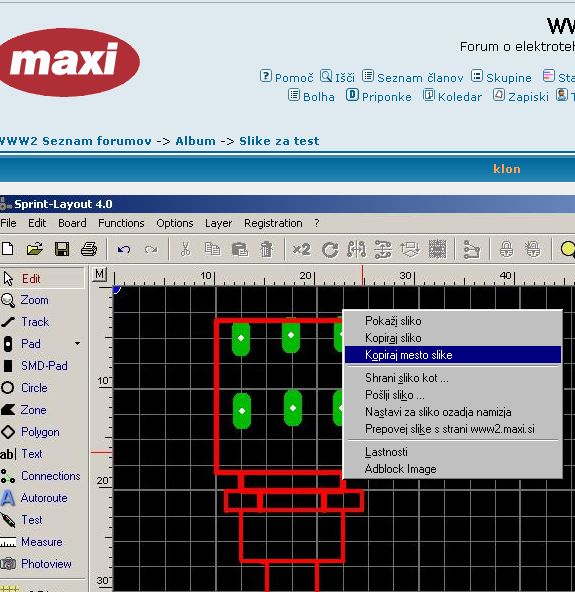Click the x2 duplicate icon

(x=301, y=249)
